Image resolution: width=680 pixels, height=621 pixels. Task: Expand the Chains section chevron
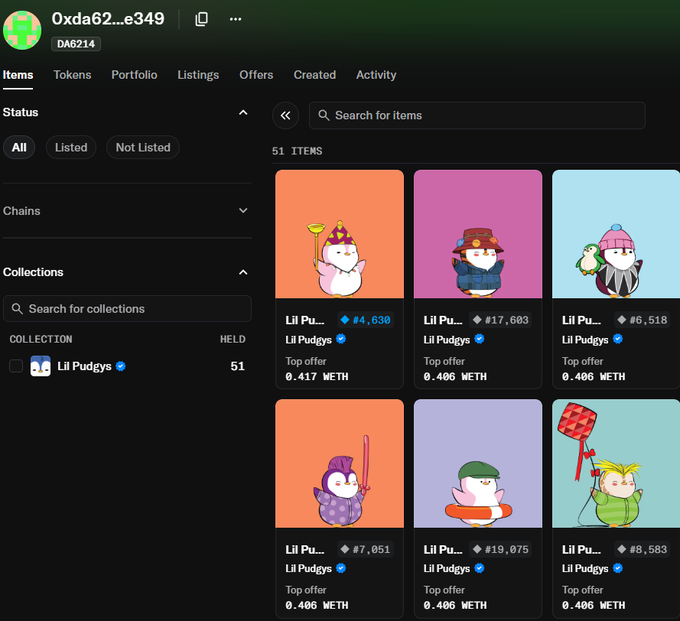(243, 211)
